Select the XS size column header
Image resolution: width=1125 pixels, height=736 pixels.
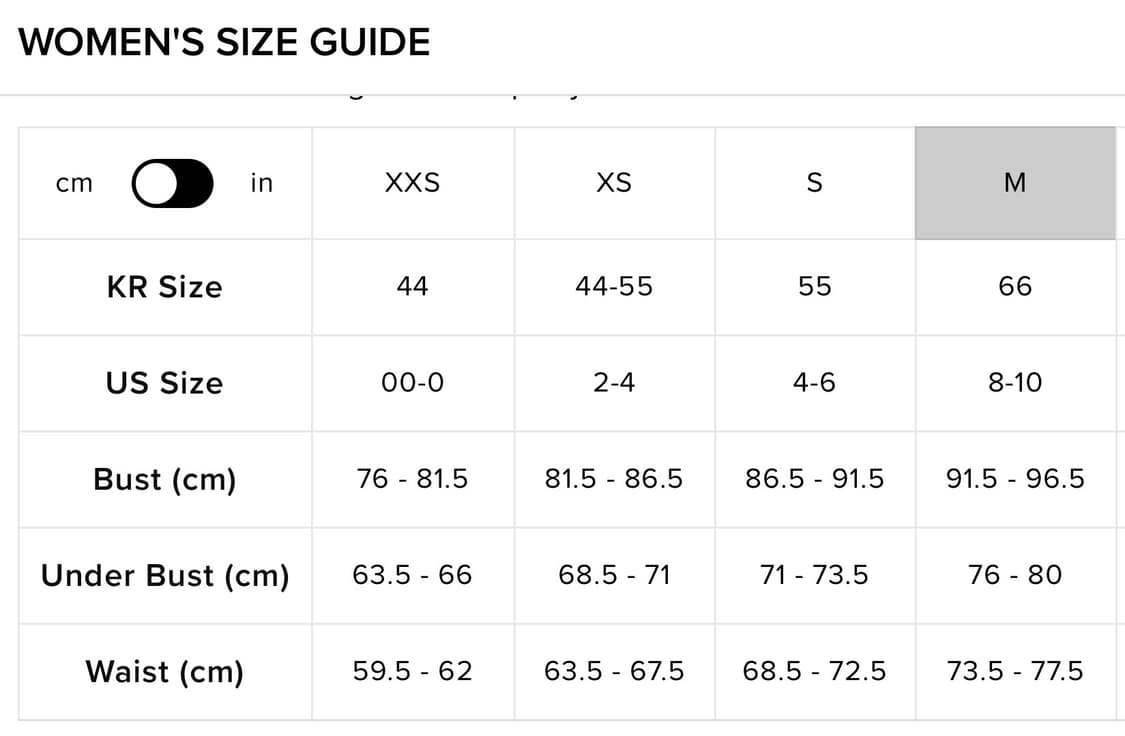point(614,183)
